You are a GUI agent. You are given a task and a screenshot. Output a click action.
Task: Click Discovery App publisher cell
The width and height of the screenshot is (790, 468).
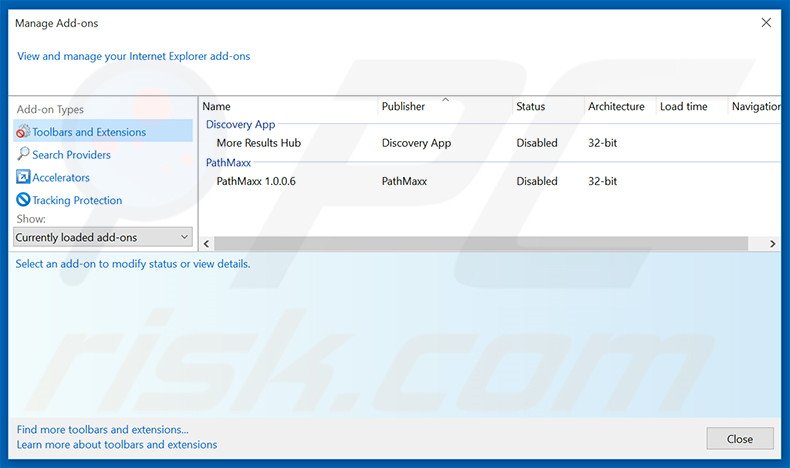[x=416, y=143]
